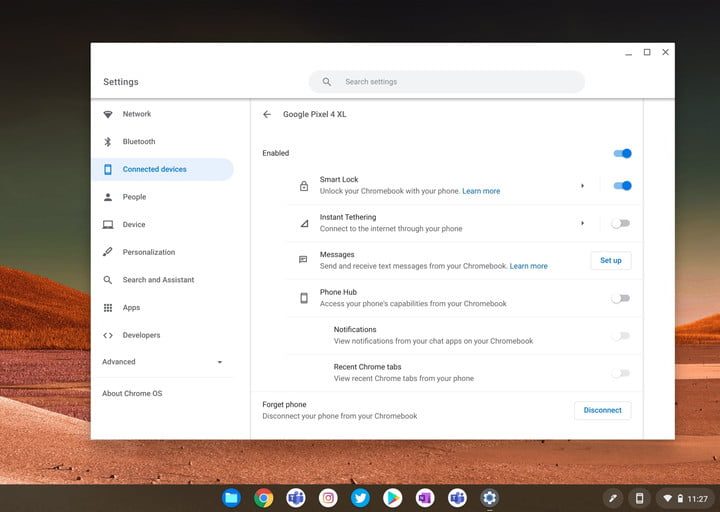Click the Apps grid icon
The image size is (720, 512).
tap(108, 308)
